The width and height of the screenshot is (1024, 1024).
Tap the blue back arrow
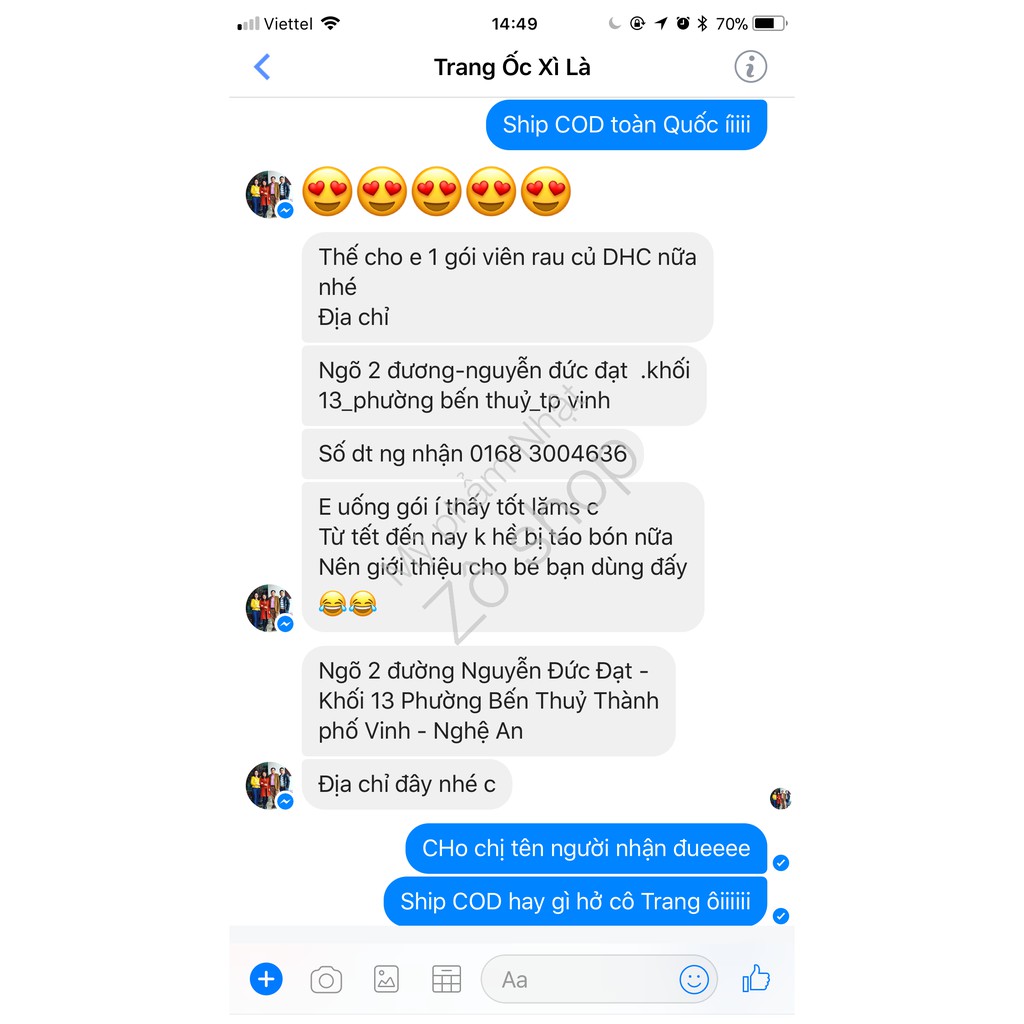[262, 67]
